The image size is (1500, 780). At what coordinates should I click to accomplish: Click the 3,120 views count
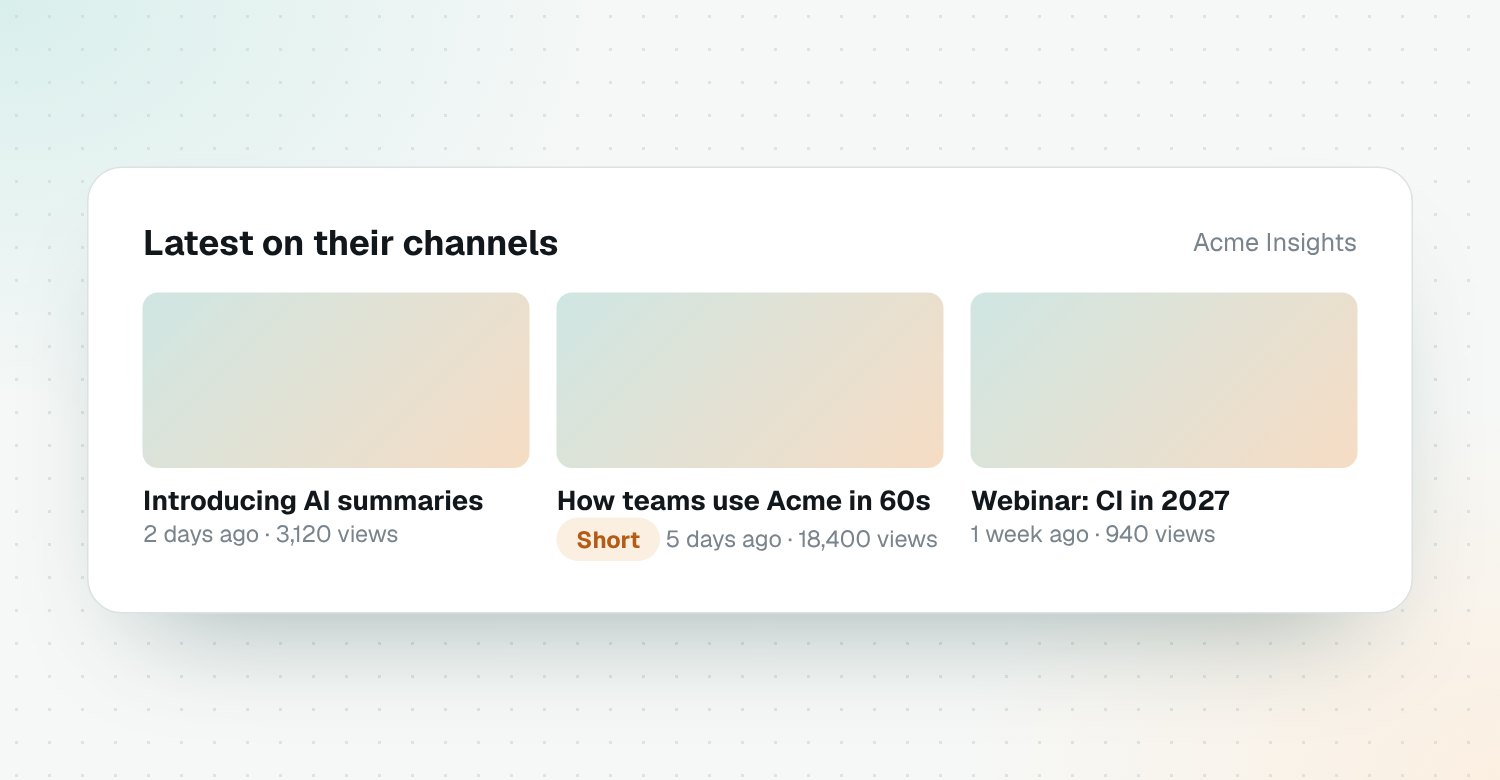point(337,534)
